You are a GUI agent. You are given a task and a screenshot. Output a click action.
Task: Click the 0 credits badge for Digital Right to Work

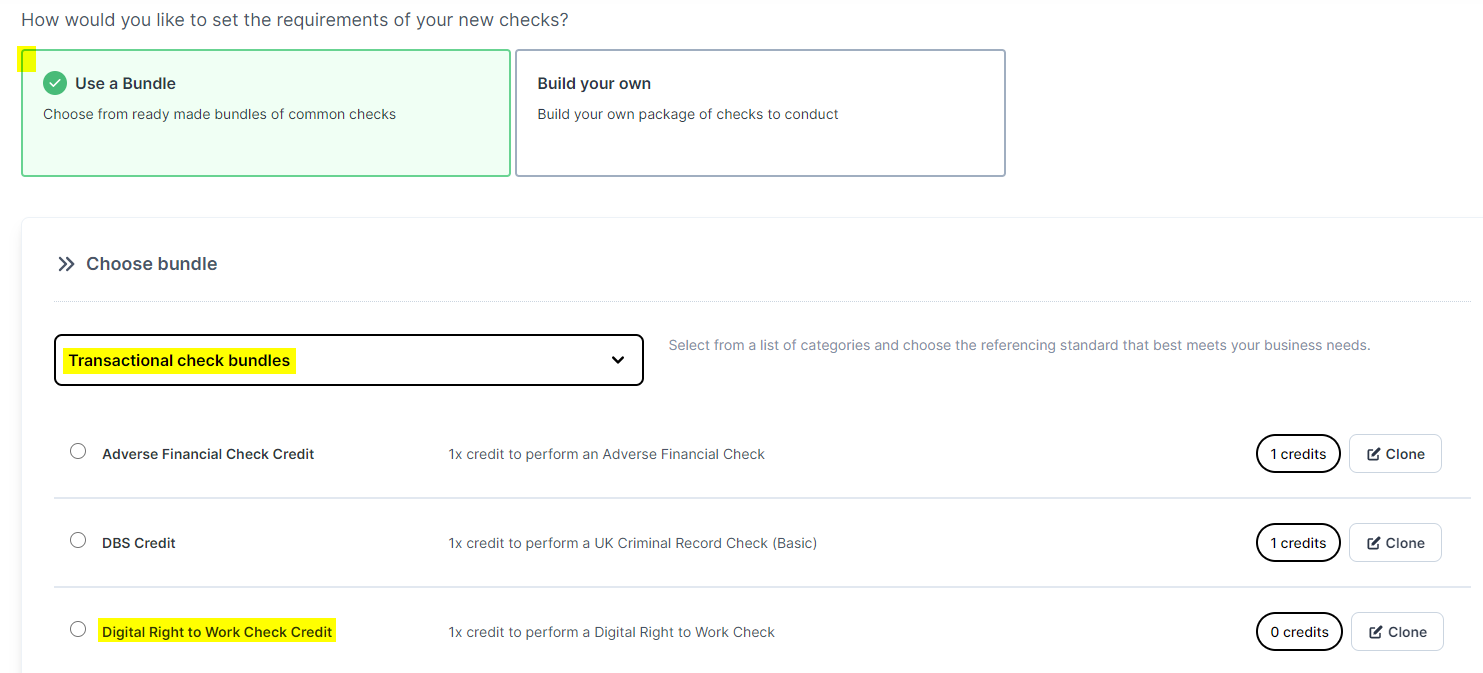[x=1299, y=632]
